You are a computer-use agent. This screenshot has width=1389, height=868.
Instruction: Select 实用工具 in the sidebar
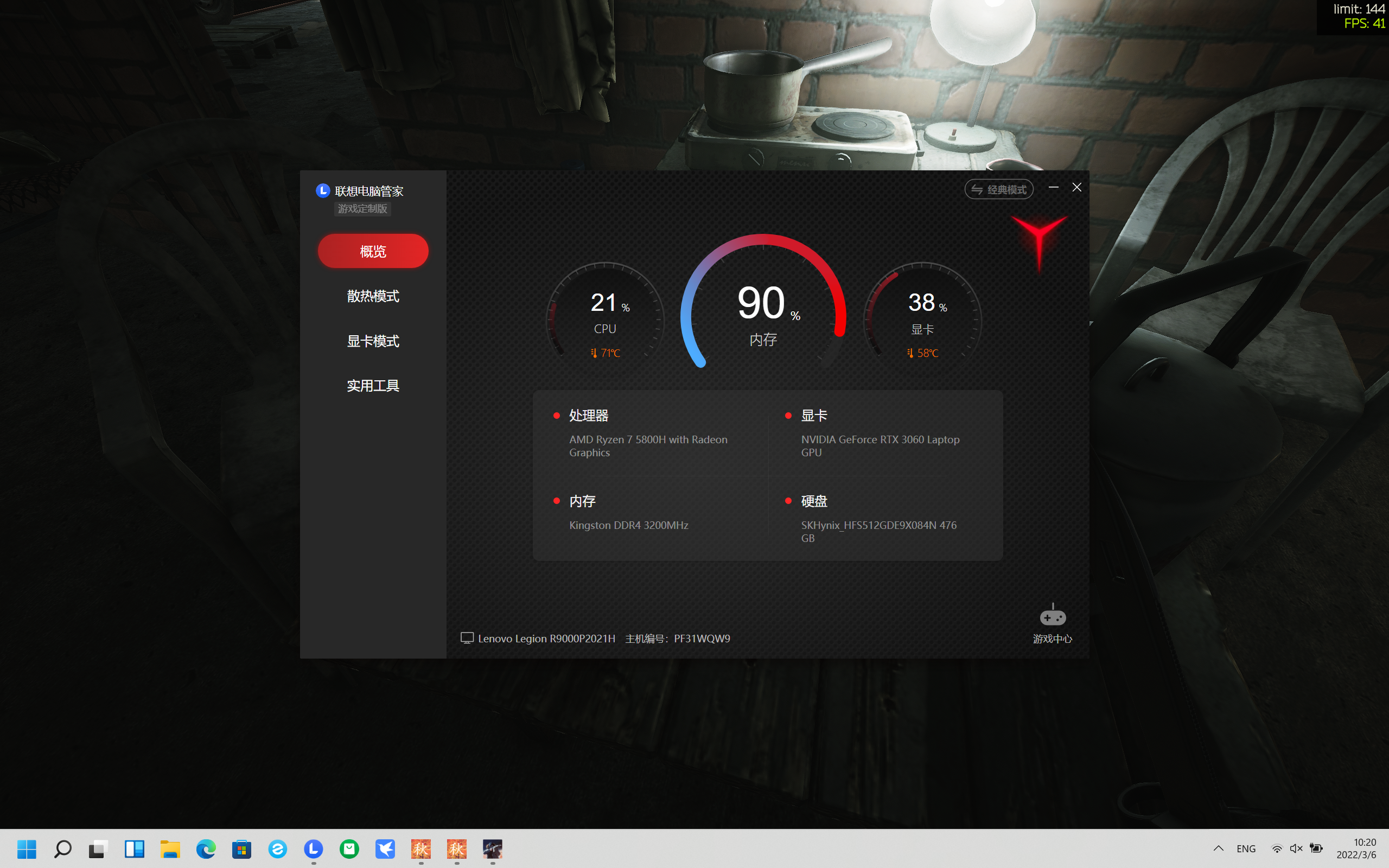[373, 386]
